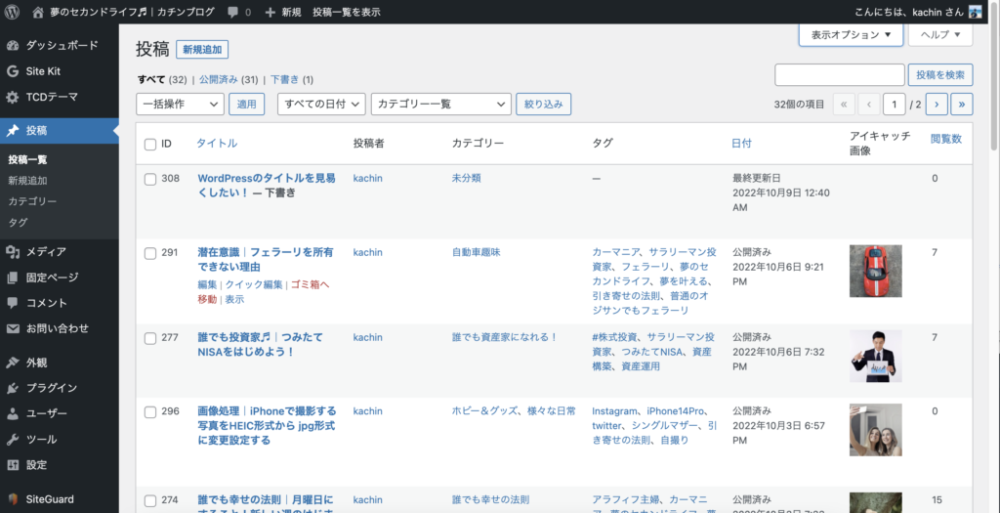
Task: Open the home icon site link
Action: point(38,12)
